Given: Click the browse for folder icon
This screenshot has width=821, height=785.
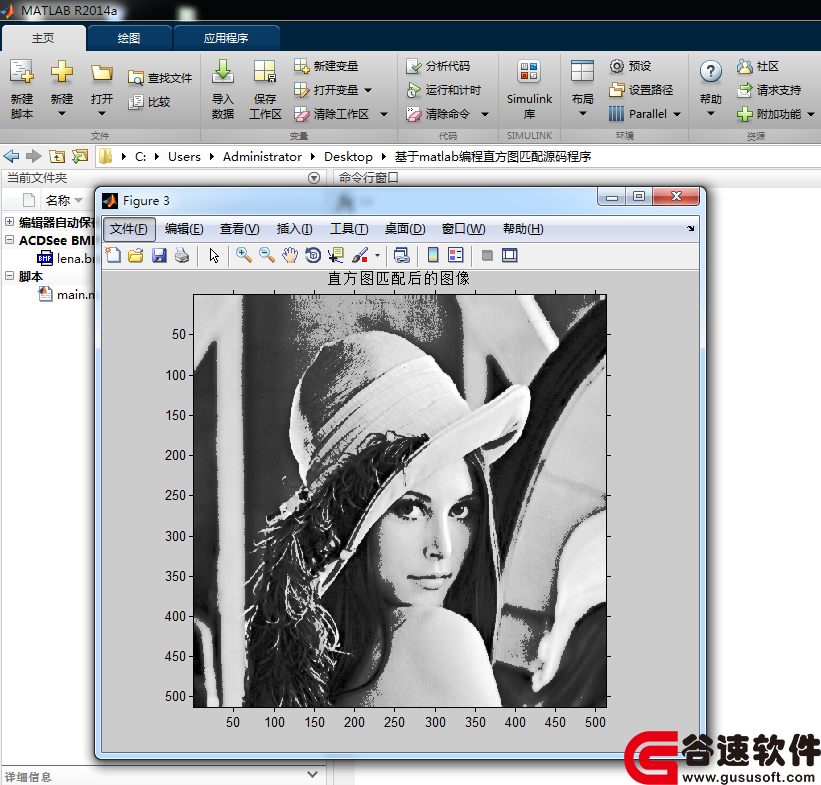Looking at the screenshot, I should click(80, 156).
